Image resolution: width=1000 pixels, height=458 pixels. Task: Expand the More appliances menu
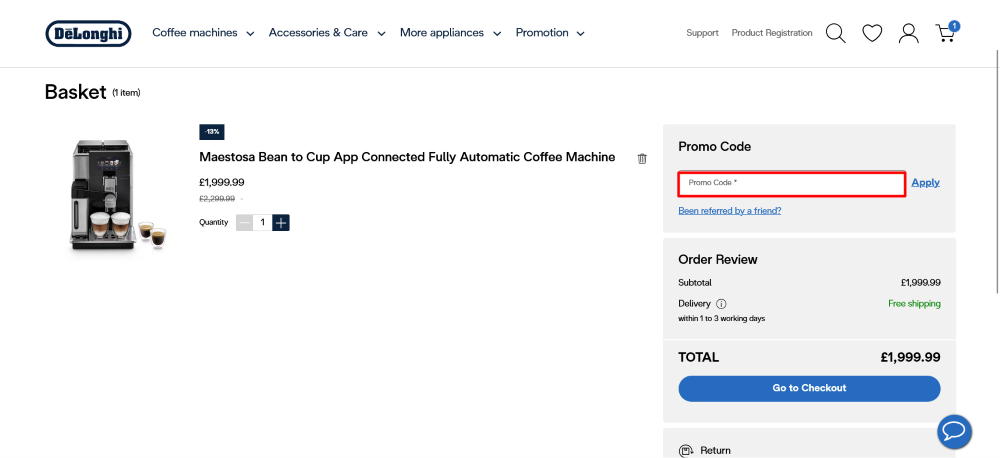coord(451,33)
